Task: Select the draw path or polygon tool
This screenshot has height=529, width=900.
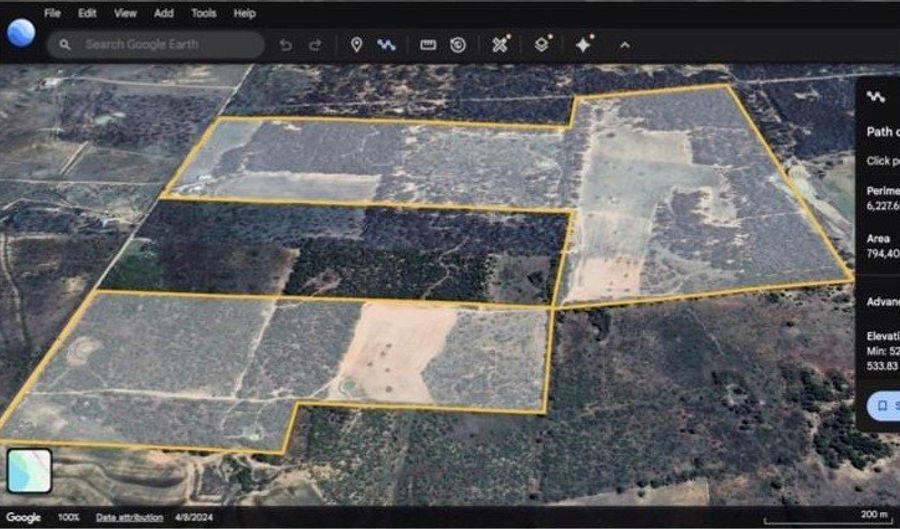Action: [385, 45]
